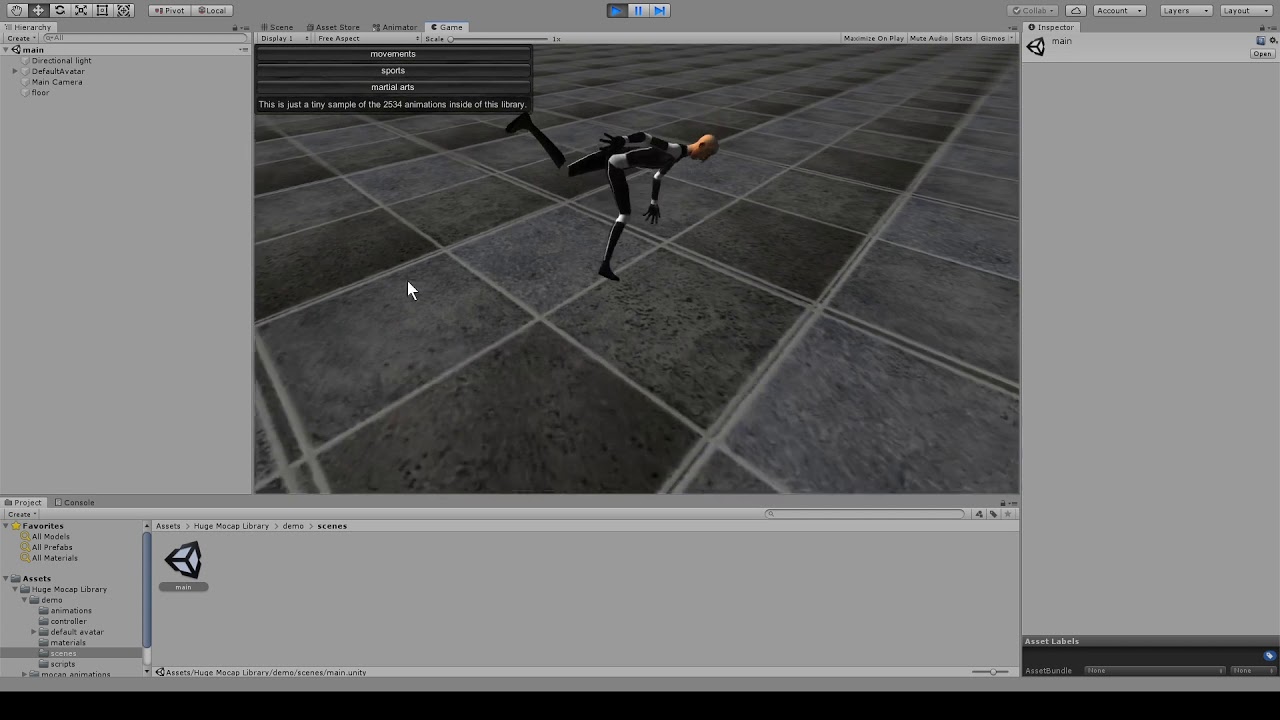Select the Project tab
The width and height of the screenshot is (1280, 720).
(x=23, y=502)
